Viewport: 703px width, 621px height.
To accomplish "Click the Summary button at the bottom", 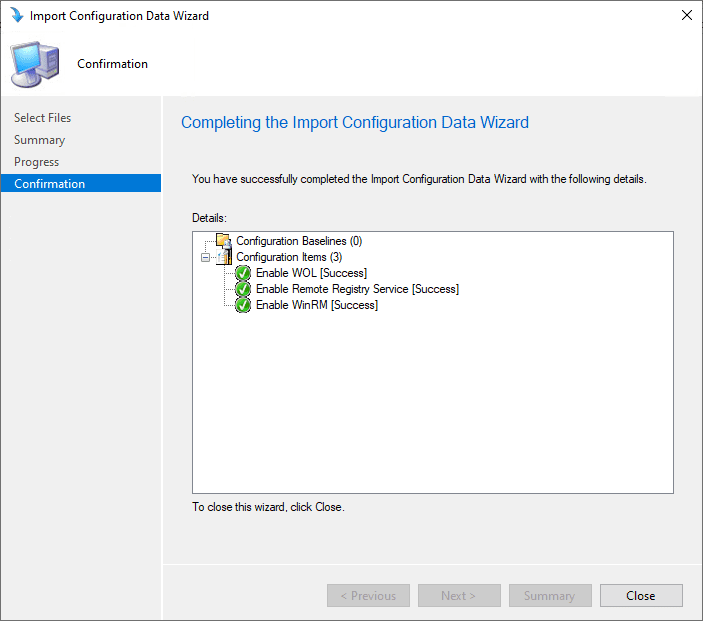I will [549, 596].
